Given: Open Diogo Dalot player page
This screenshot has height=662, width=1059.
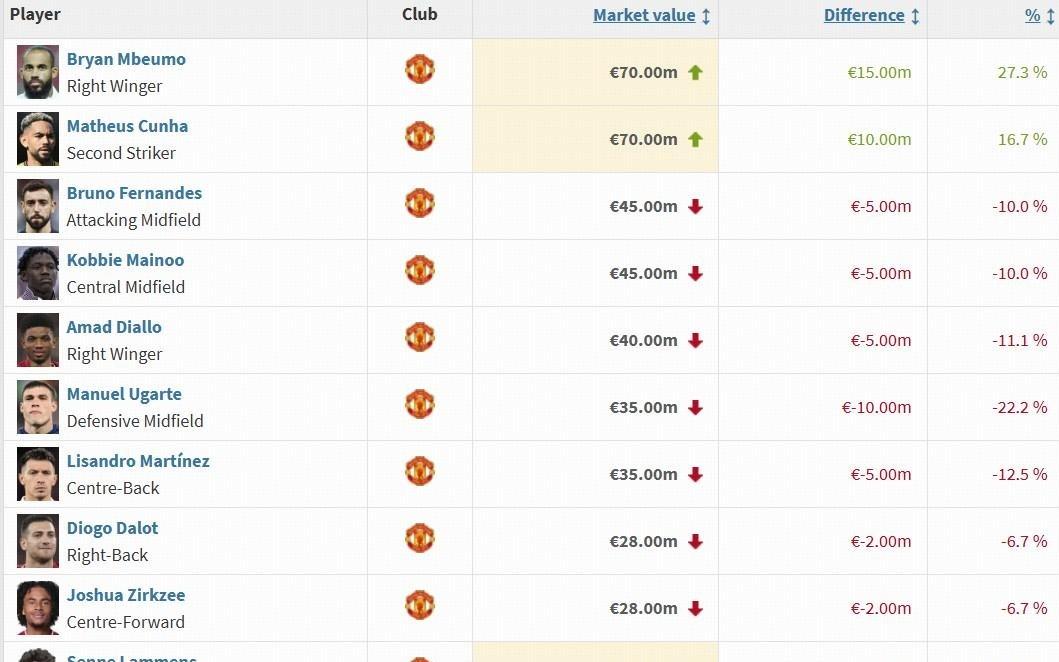Looking at the screenshot, I should [x=112, y=528].
